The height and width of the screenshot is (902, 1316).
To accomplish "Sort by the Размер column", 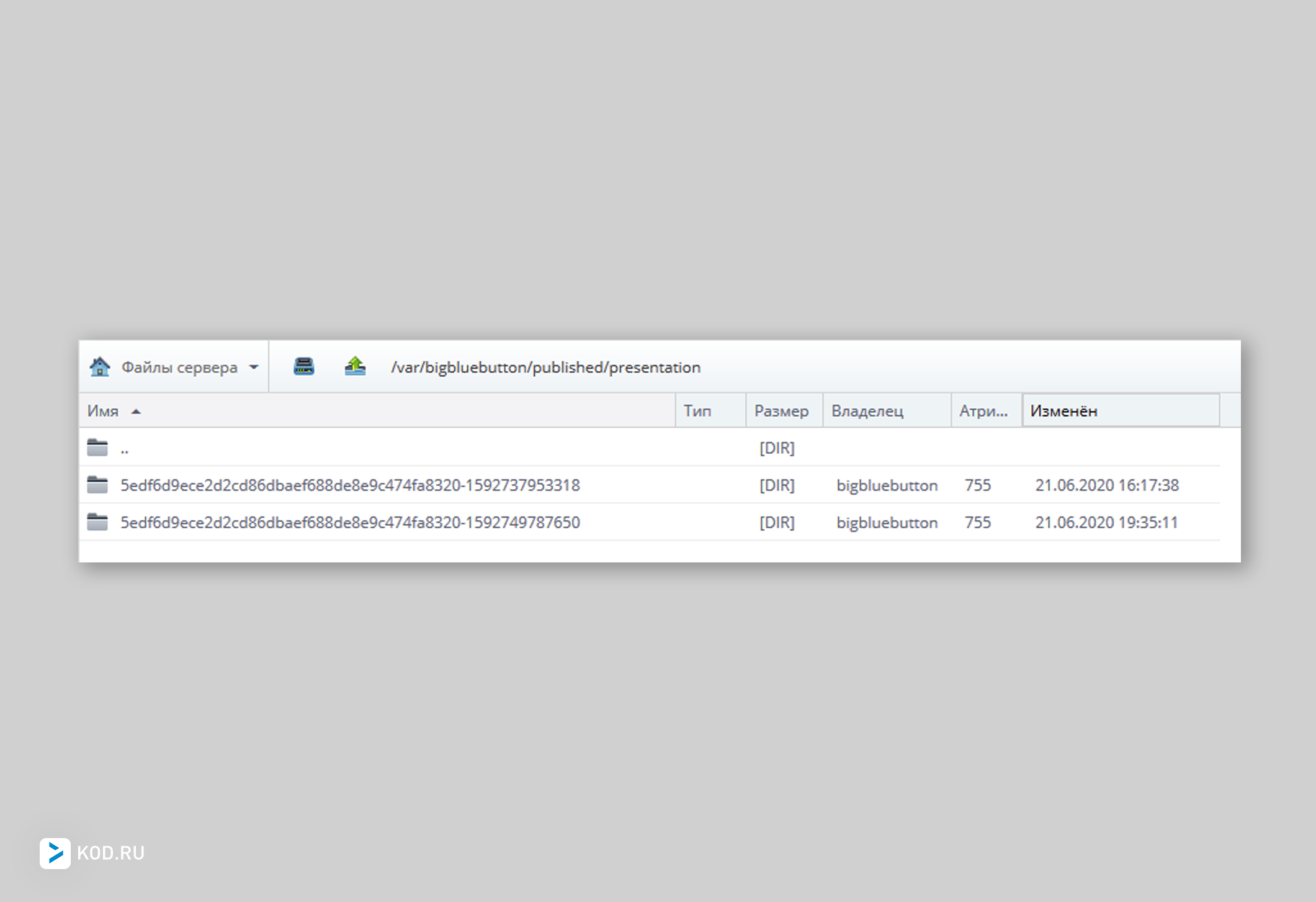I will pos(781,411).
